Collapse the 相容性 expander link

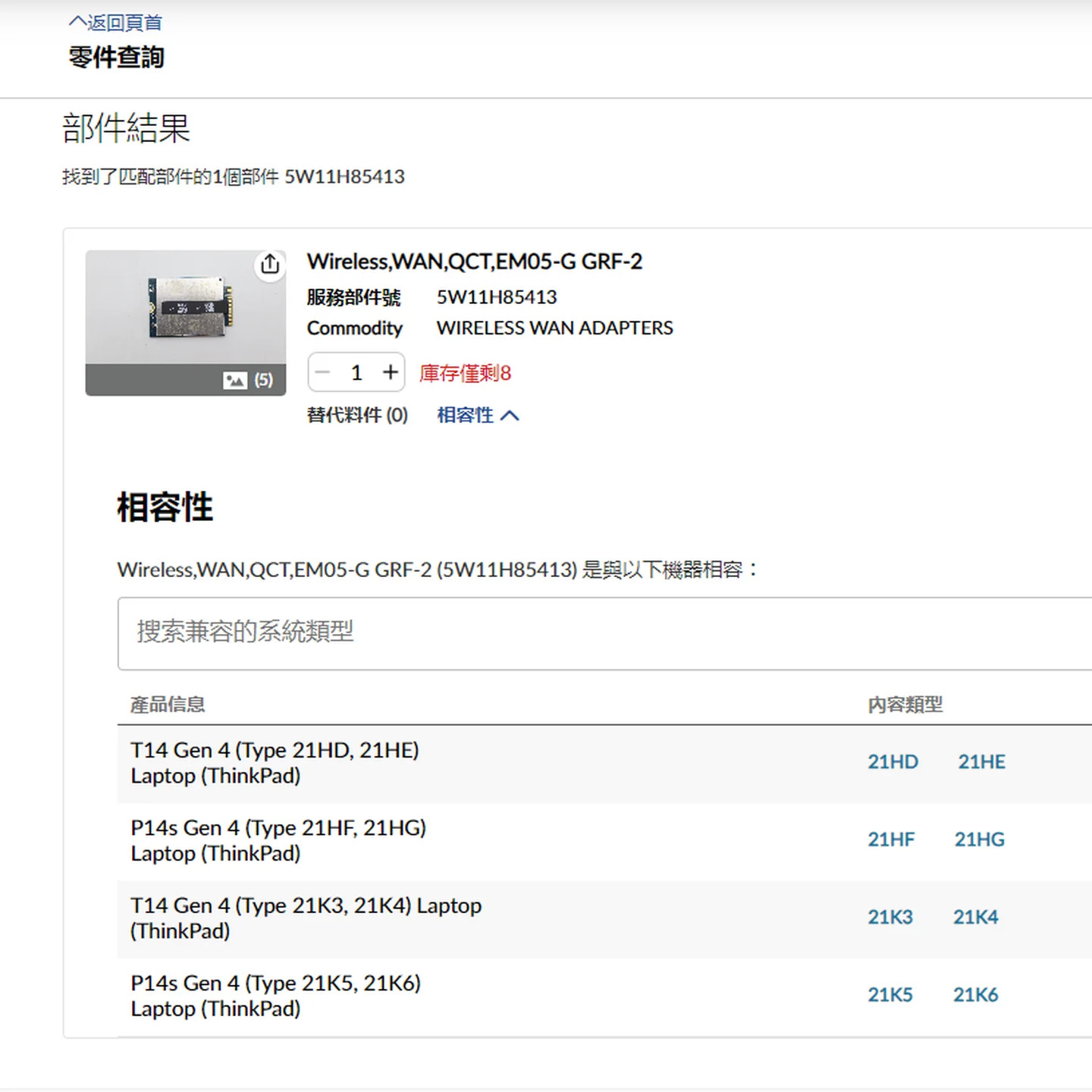(478, 415)
